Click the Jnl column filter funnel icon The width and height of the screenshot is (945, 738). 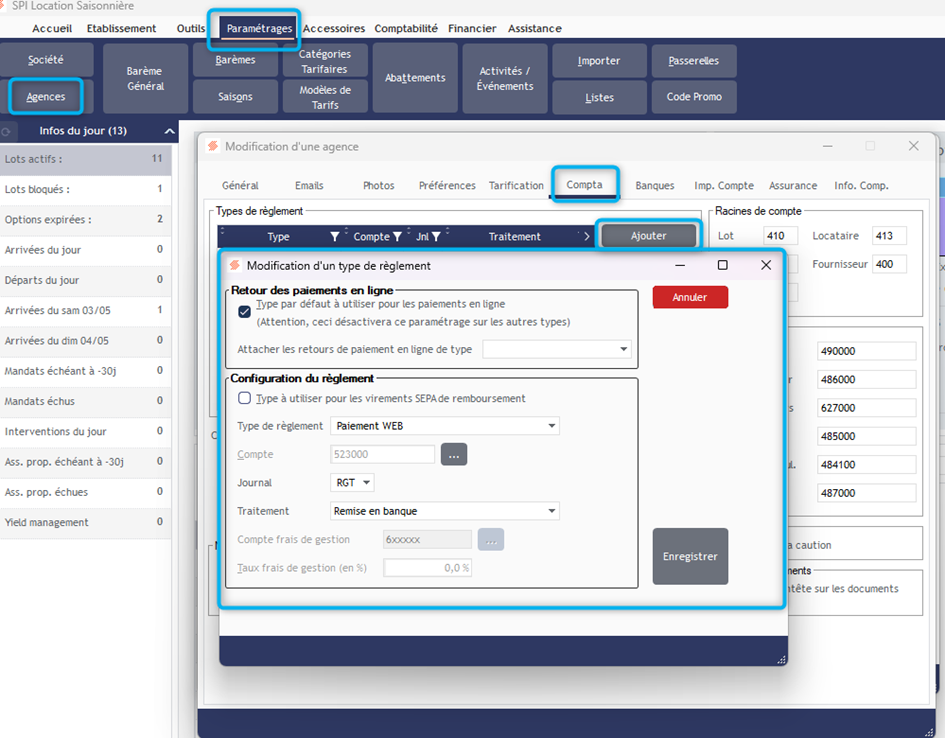[436, 237]
